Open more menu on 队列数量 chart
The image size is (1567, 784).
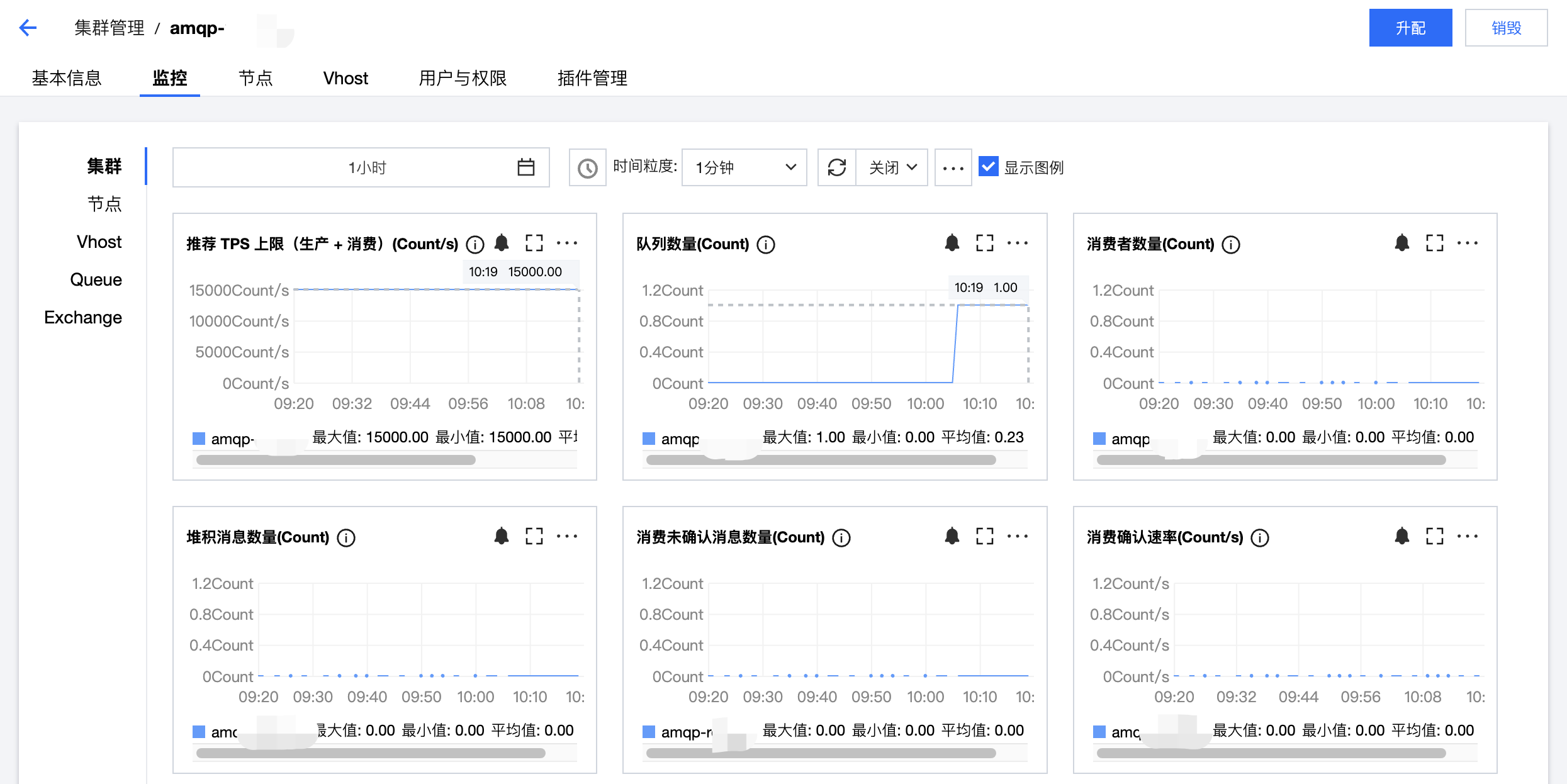coord(1018,243)
